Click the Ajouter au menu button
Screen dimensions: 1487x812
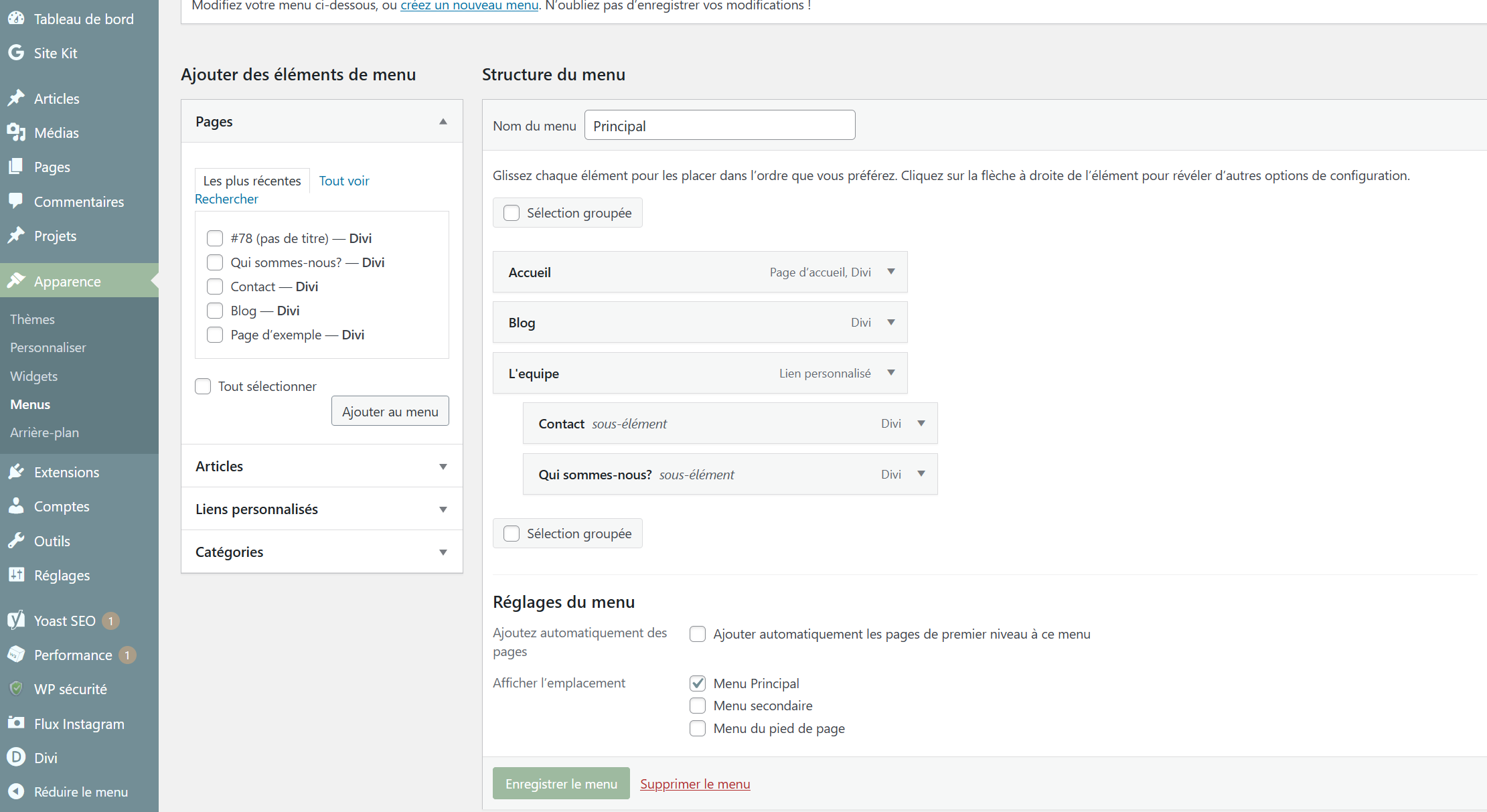pos(390,411)
